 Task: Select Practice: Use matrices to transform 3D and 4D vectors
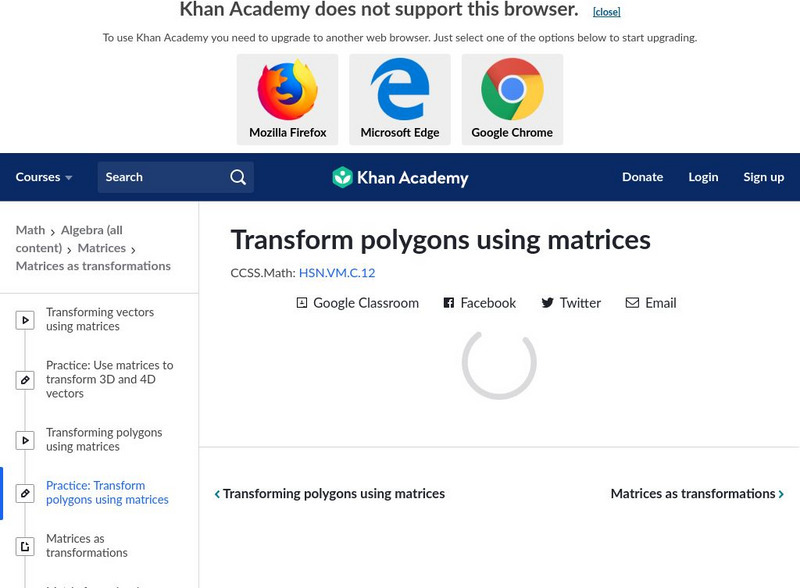109,379
